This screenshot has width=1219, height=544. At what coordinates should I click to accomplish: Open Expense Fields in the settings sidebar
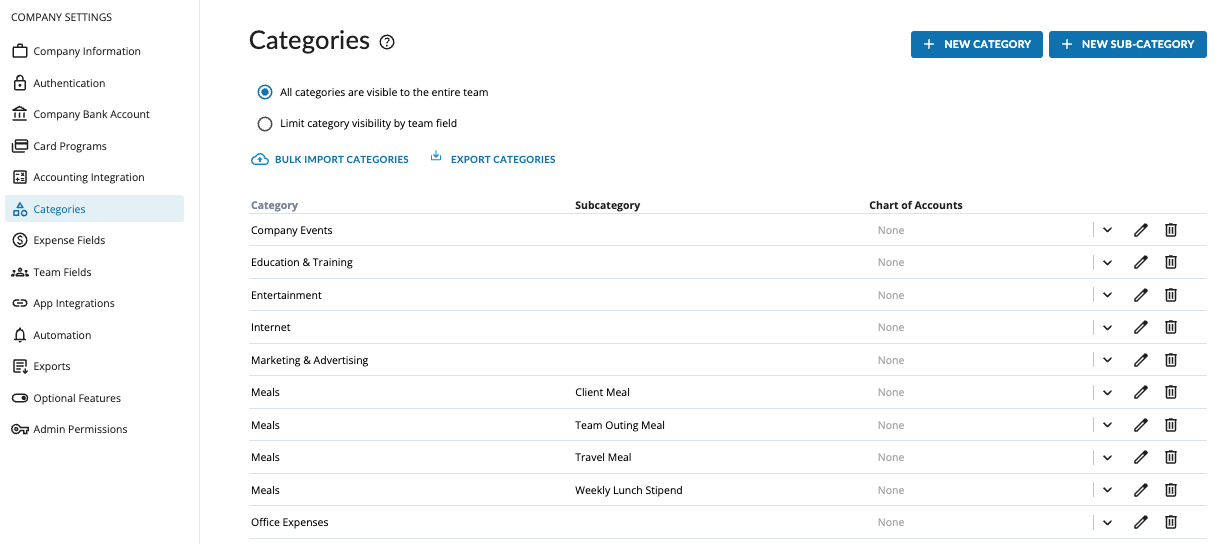(69, 240)
